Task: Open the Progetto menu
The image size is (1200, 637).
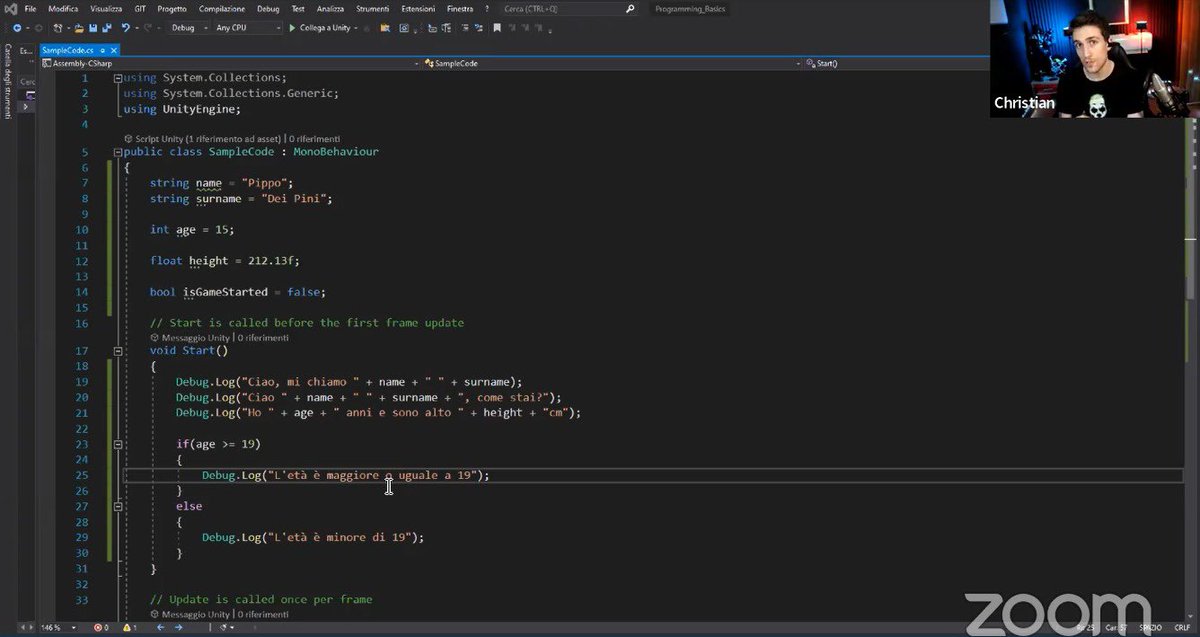Action: pos(172,8)
